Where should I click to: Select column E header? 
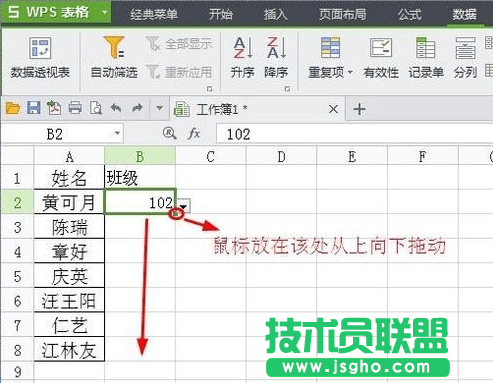tap(352, 156)
